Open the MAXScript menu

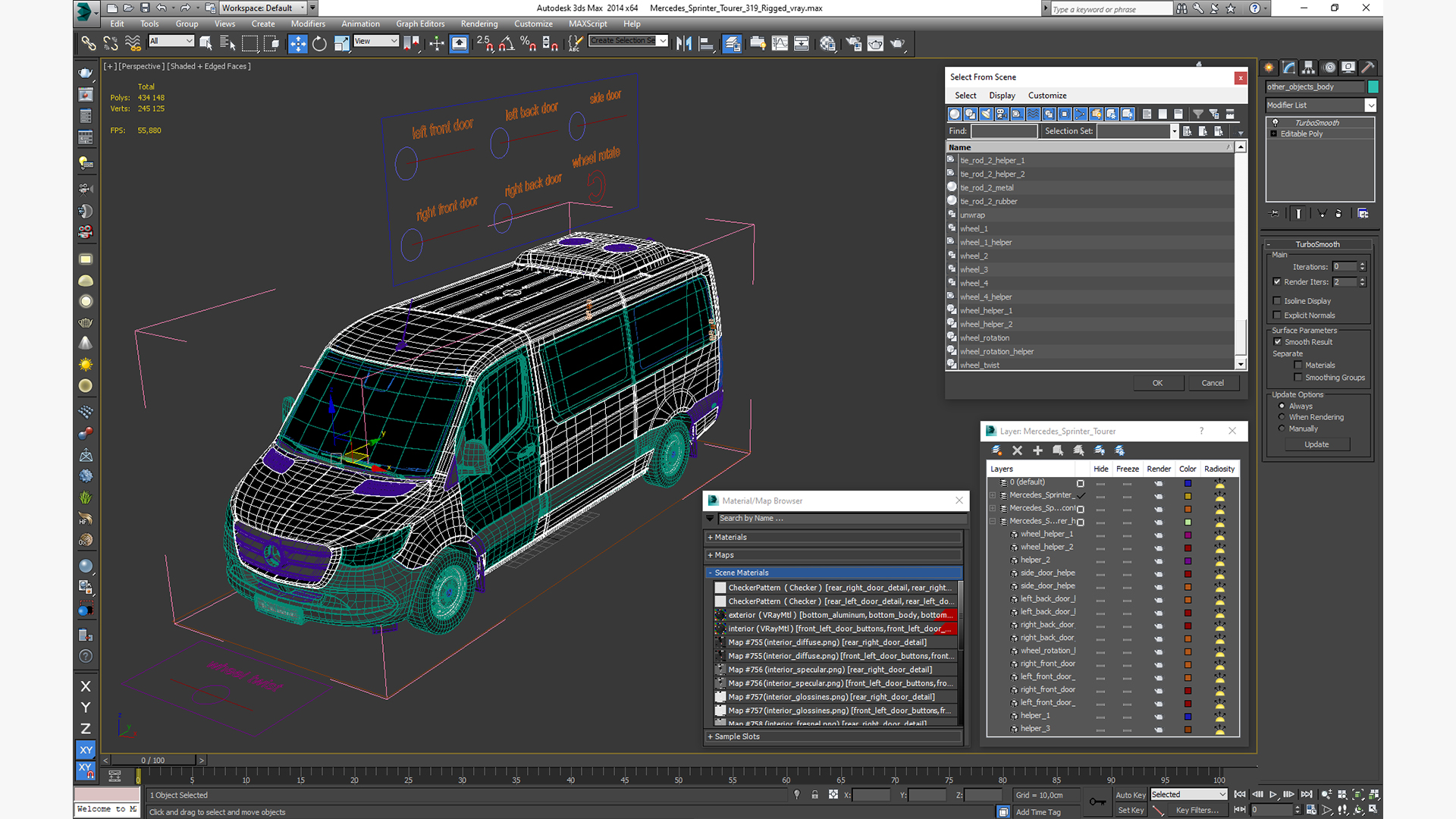(588, 24)
